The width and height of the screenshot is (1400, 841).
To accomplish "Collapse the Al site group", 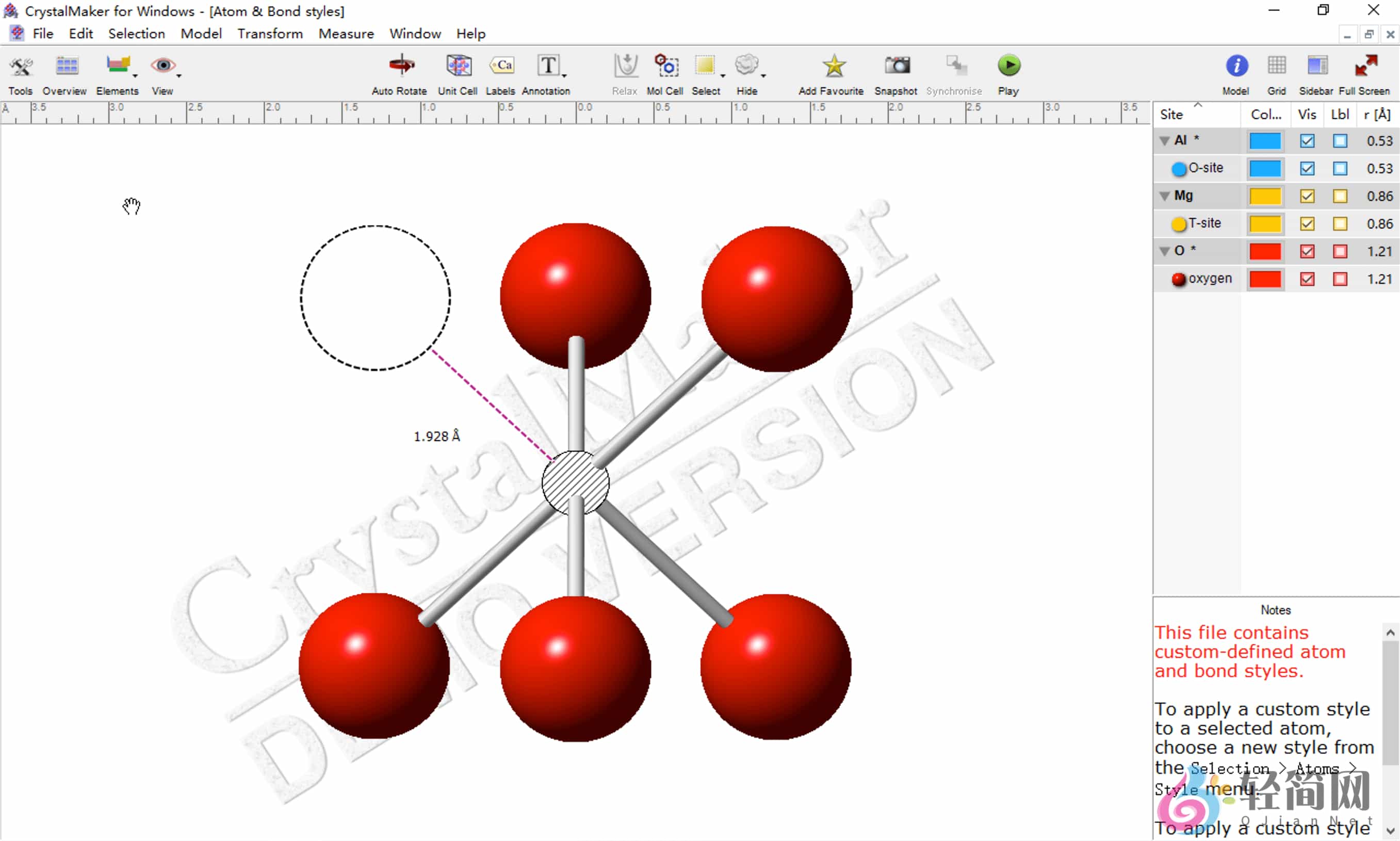I will 1165,140.
